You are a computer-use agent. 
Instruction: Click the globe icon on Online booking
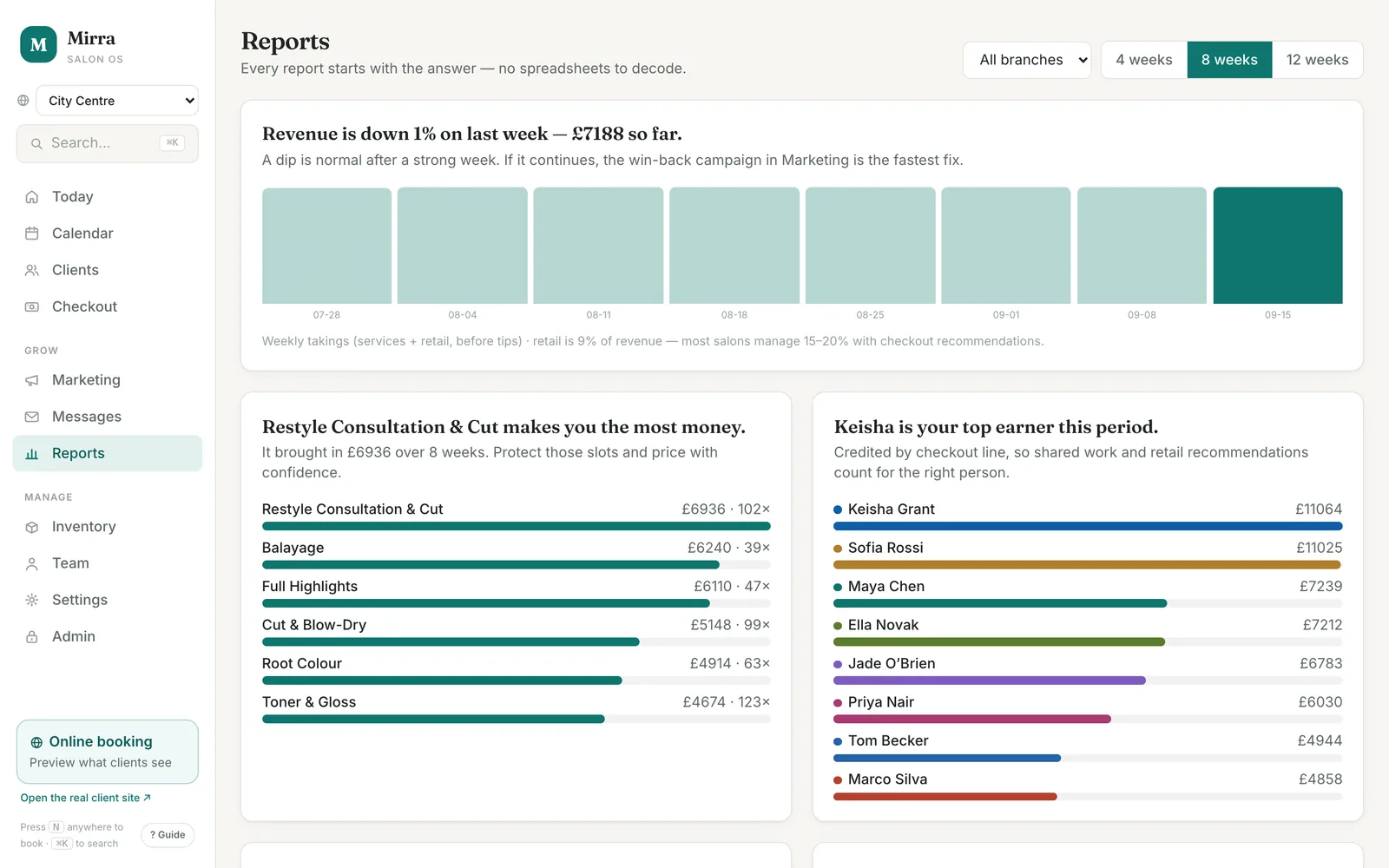[36, 742]
